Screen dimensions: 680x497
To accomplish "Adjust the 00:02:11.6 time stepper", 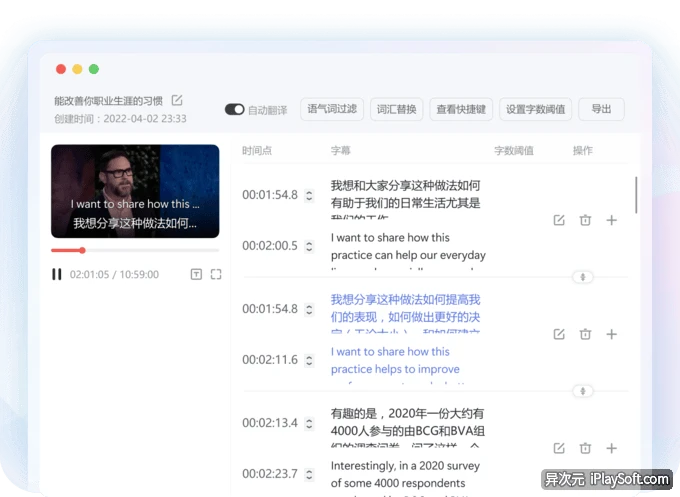I will [309, 360].
